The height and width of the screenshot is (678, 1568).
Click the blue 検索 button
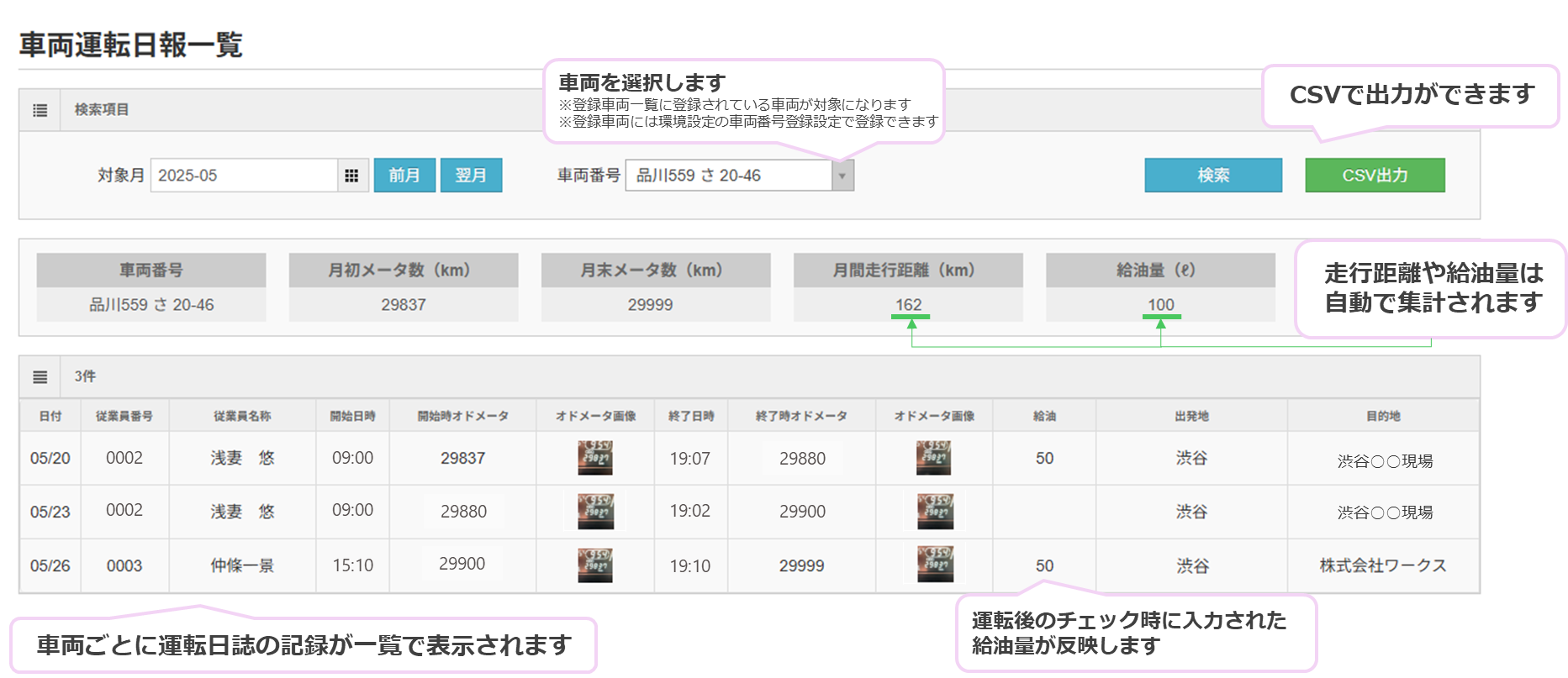click(x=1212, y=176)
